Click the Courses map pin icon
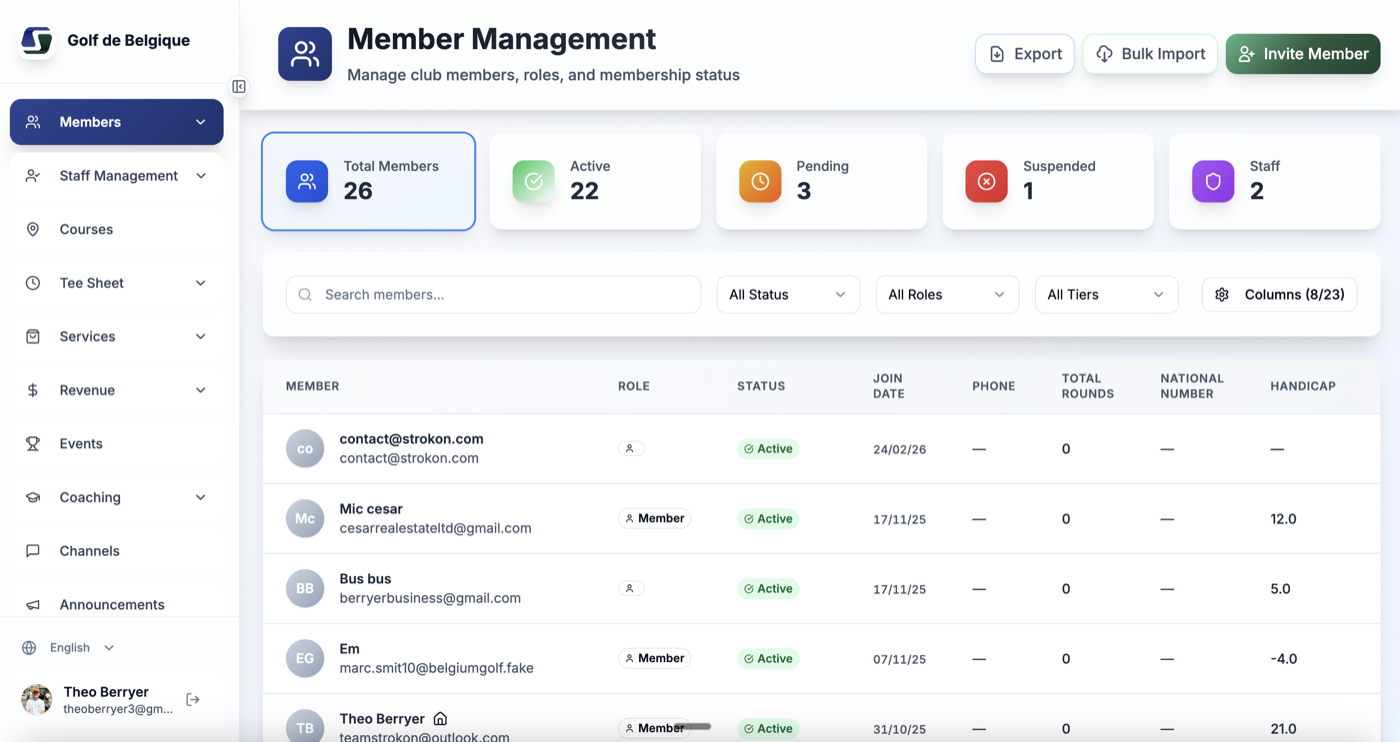 pyautogui.click(x=33, y=229)
